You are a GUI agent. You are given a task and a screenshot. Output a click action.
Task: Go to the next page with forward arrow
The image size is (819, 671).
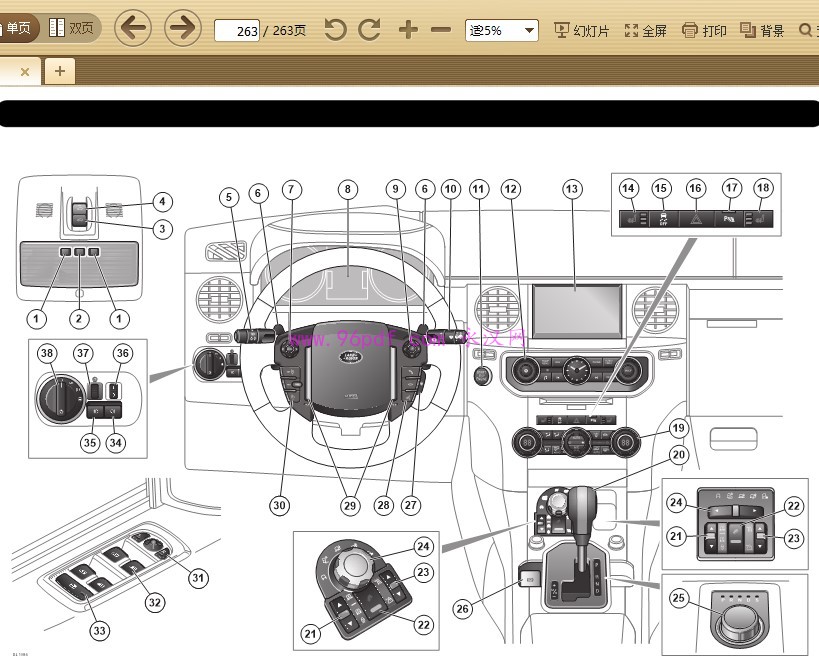pos(182,29)
